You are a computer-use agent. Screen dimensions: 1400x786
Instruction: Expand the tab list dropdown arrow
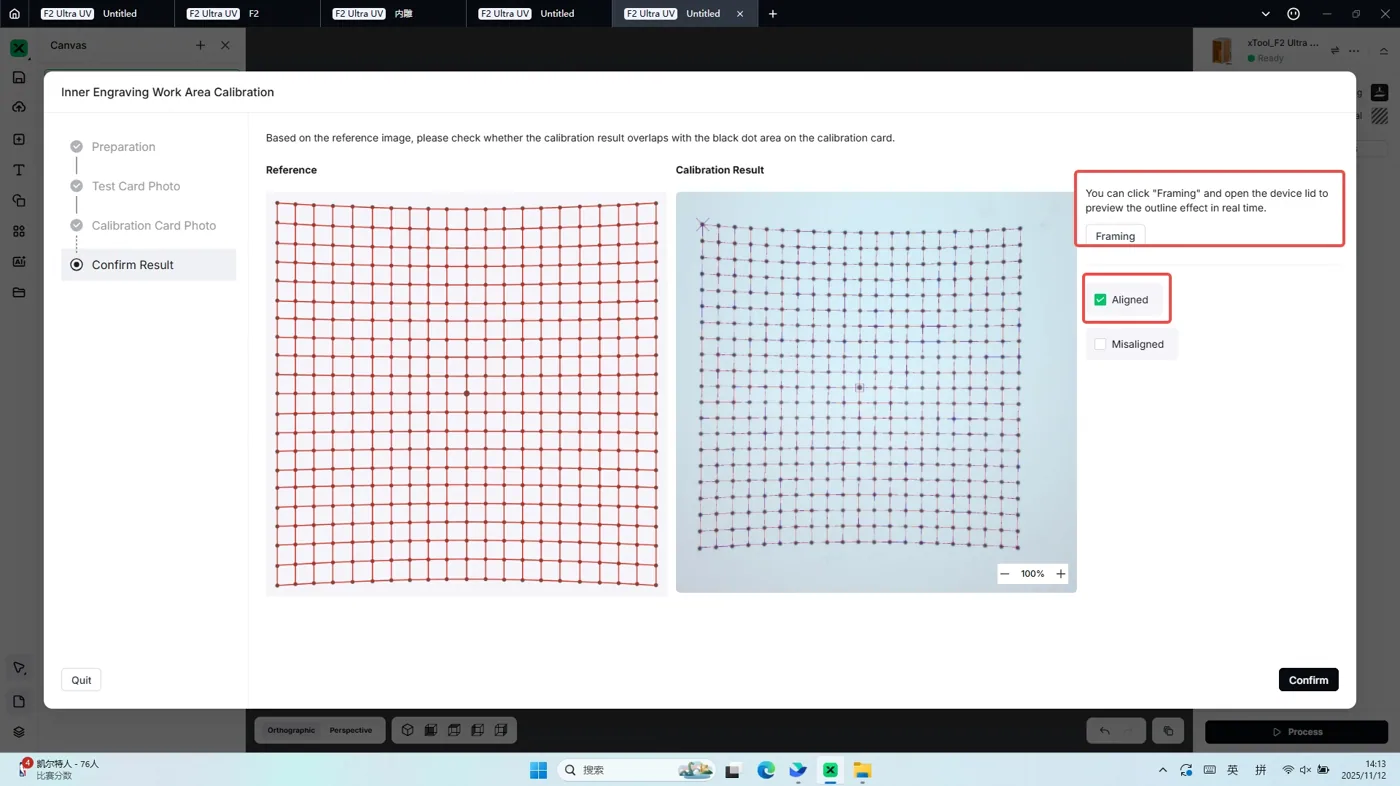(1265, 14)
